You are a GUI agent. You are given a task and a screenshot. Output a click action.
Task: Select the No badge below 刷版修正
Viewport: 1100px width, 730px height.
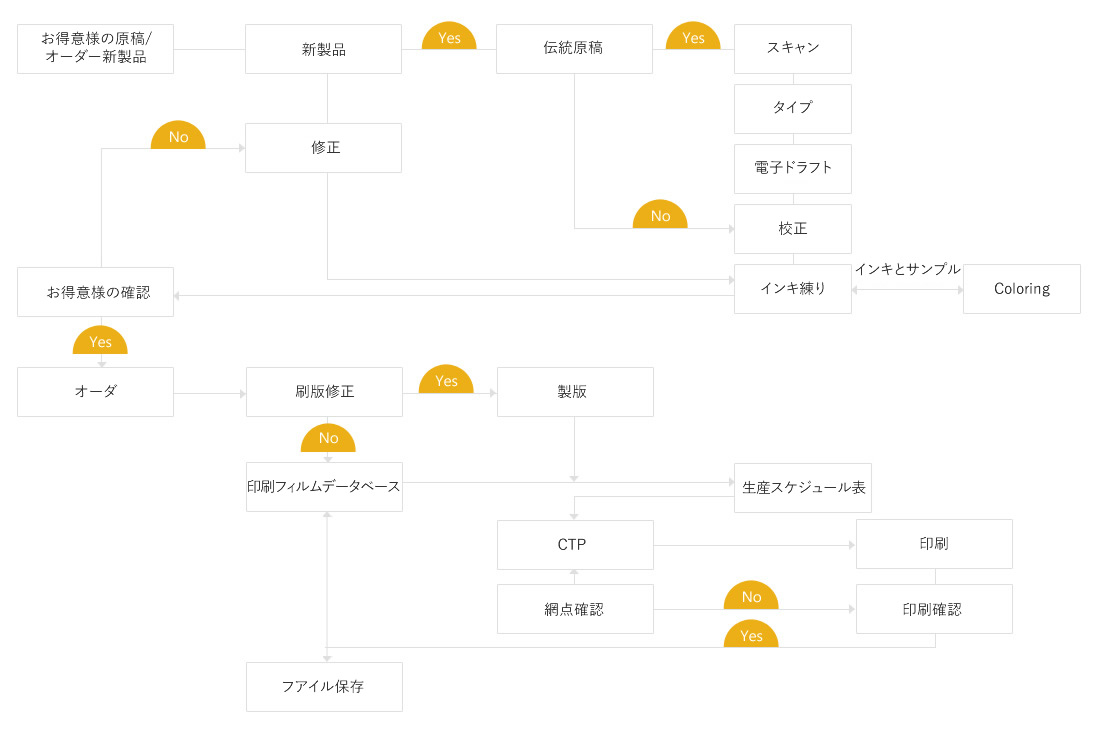tap(328, 439)
